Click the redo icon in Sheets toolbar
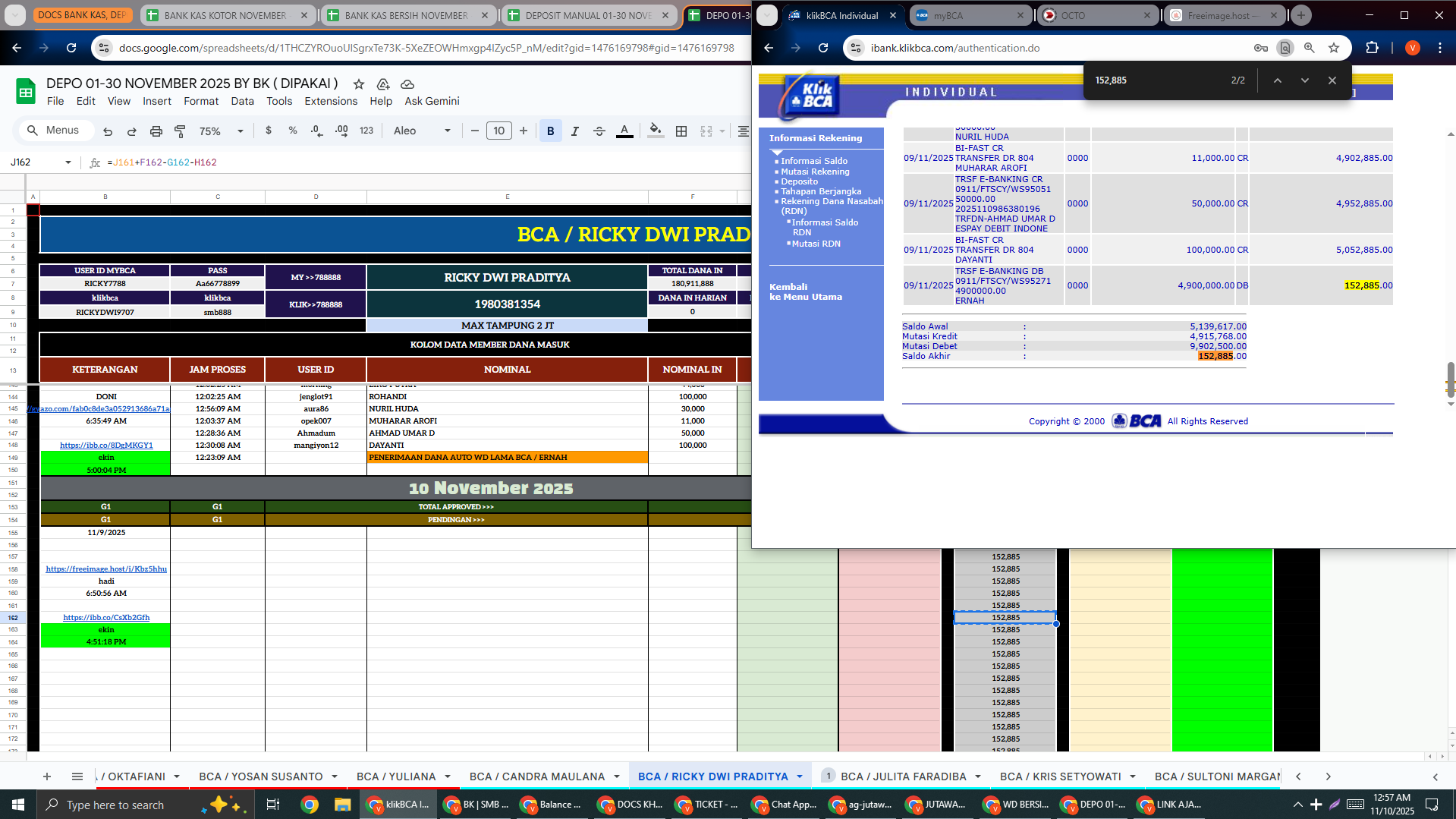The height and width of the screenshot is (819, 1456). (132, 131)
